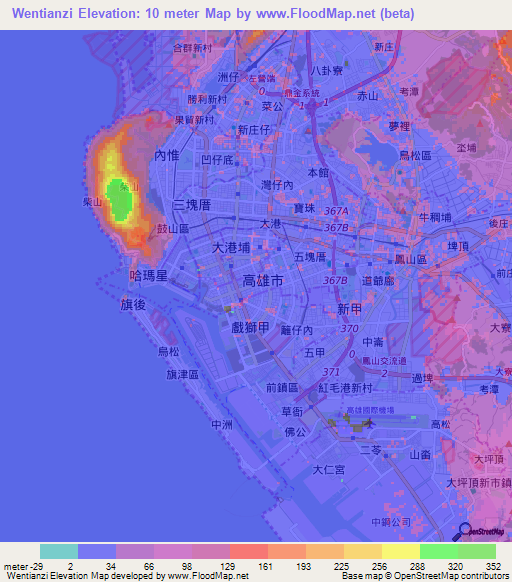Select the 前鎮區 district label

(x=282, y=388)
